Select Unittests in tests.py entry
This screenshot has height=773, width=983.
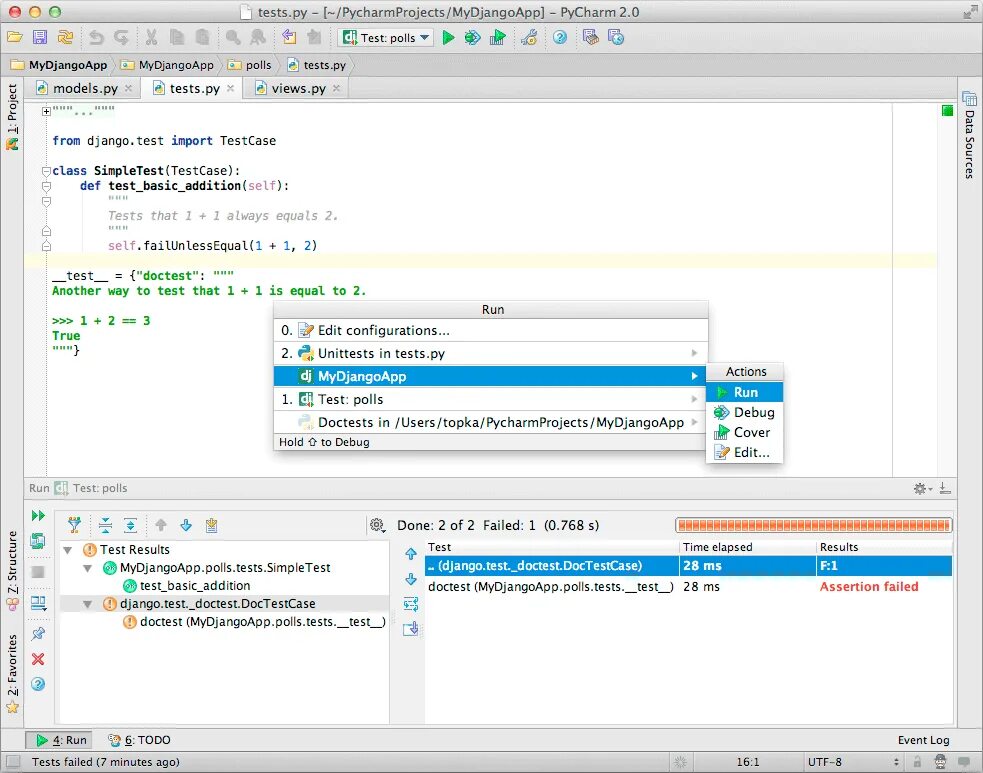tap(491, 353)
